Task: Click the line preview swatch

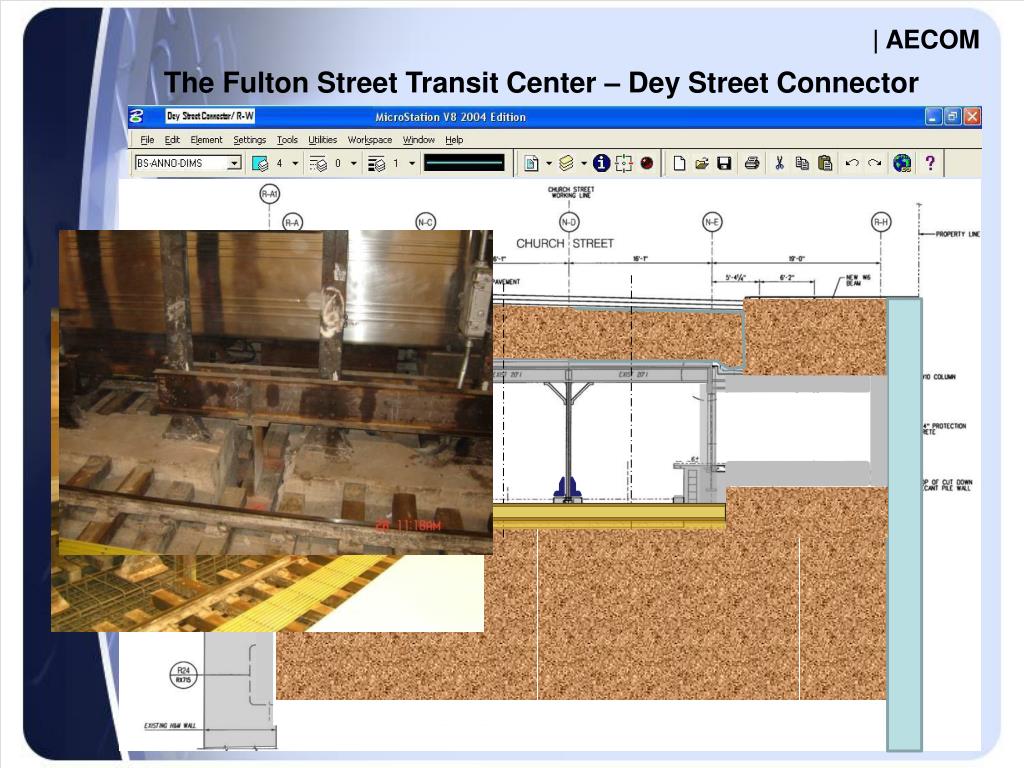Action: [x=464, y=163]
